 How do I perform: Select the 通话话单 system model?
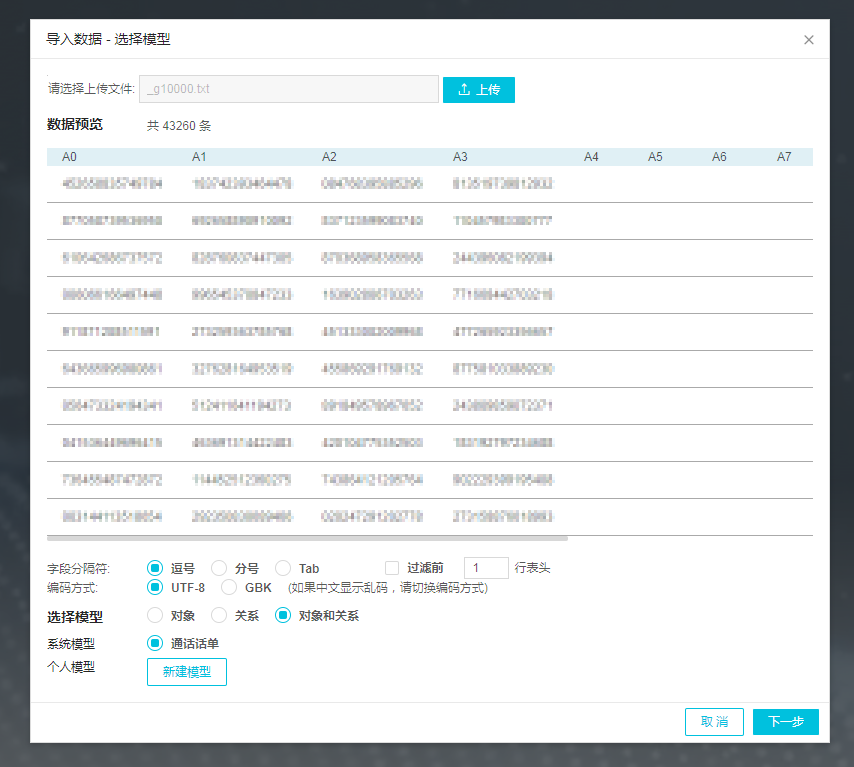[x=155, y=643]
